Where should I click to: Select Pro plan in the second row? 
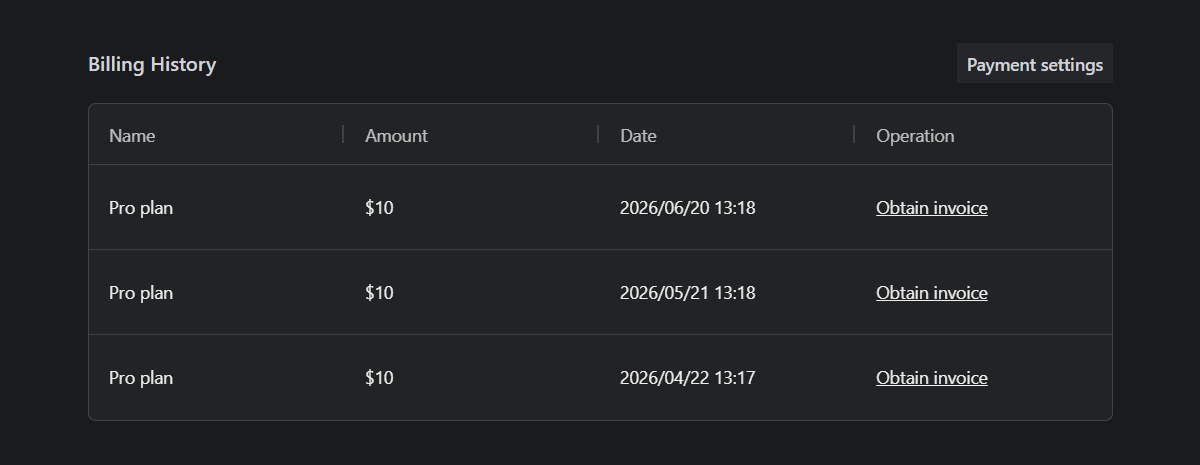(141, 293)
